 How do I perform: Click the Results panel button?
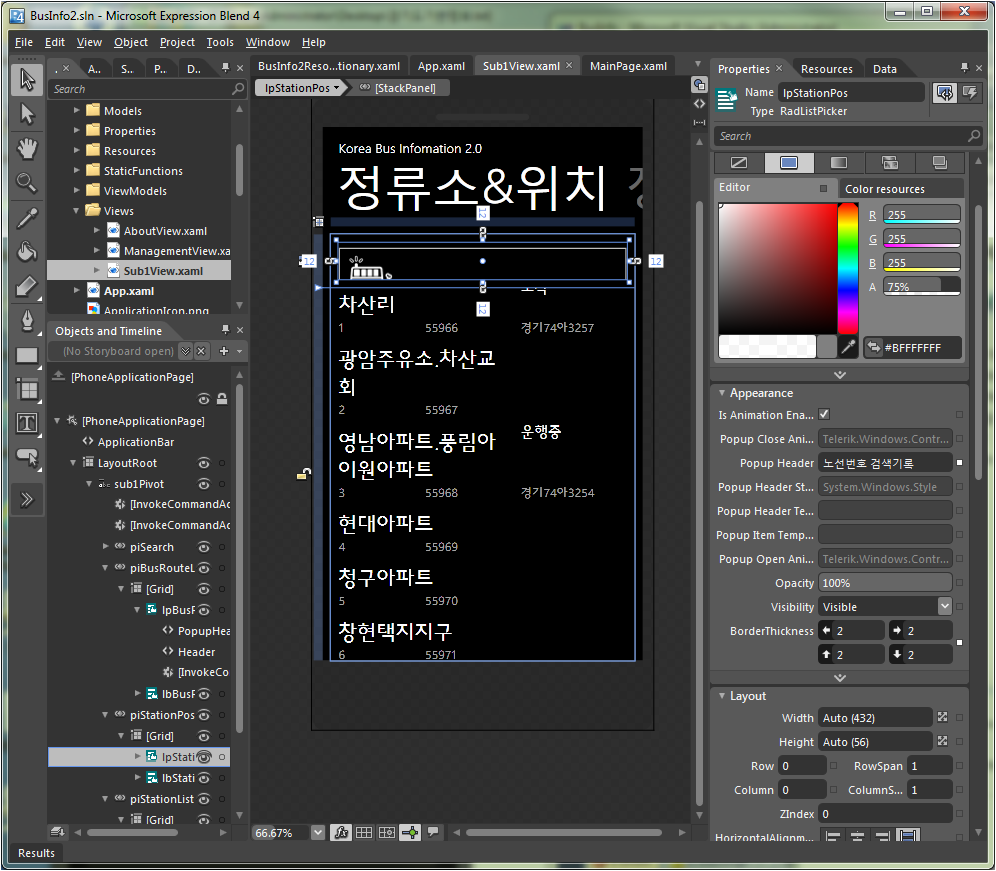[x=36, y=853]
